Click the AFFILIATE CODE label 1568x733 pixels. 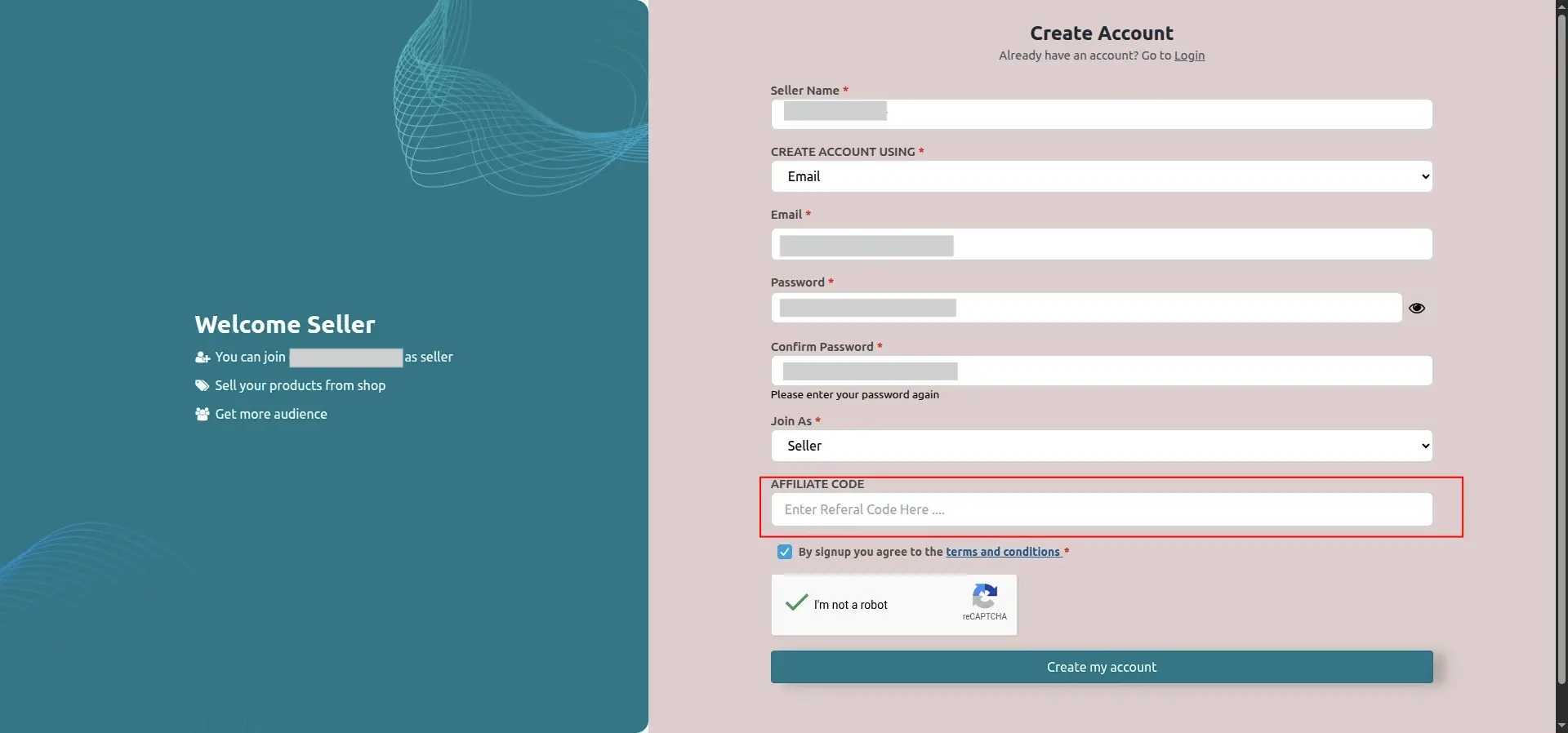click(817, 484)
